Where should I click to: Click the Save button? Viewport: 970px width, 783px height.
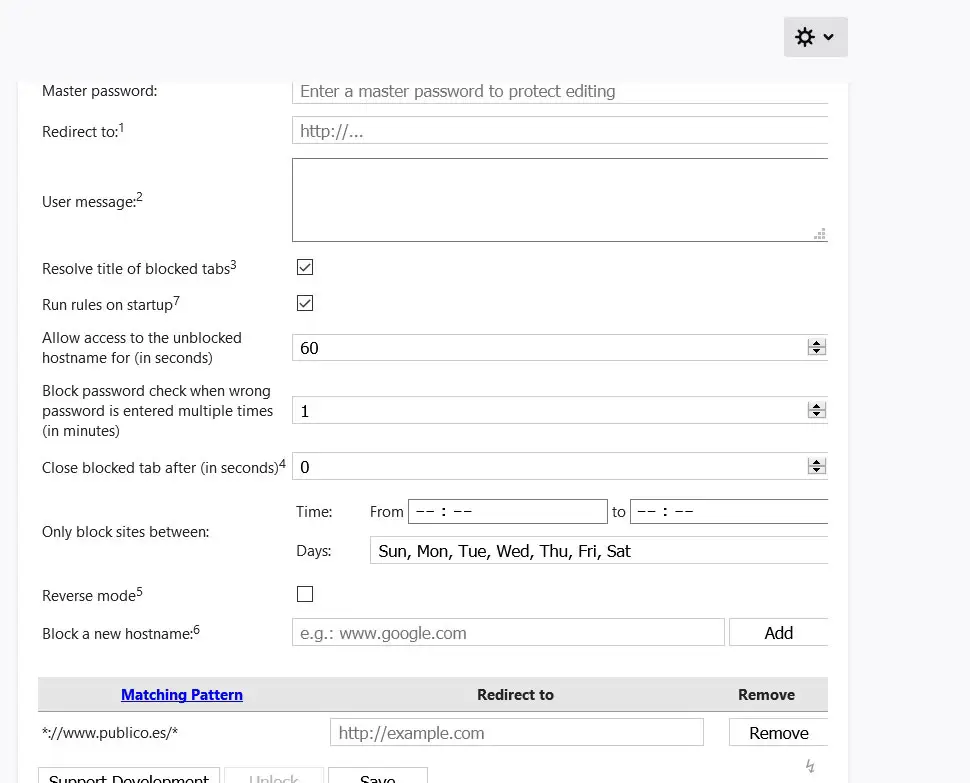click(377, 776)
